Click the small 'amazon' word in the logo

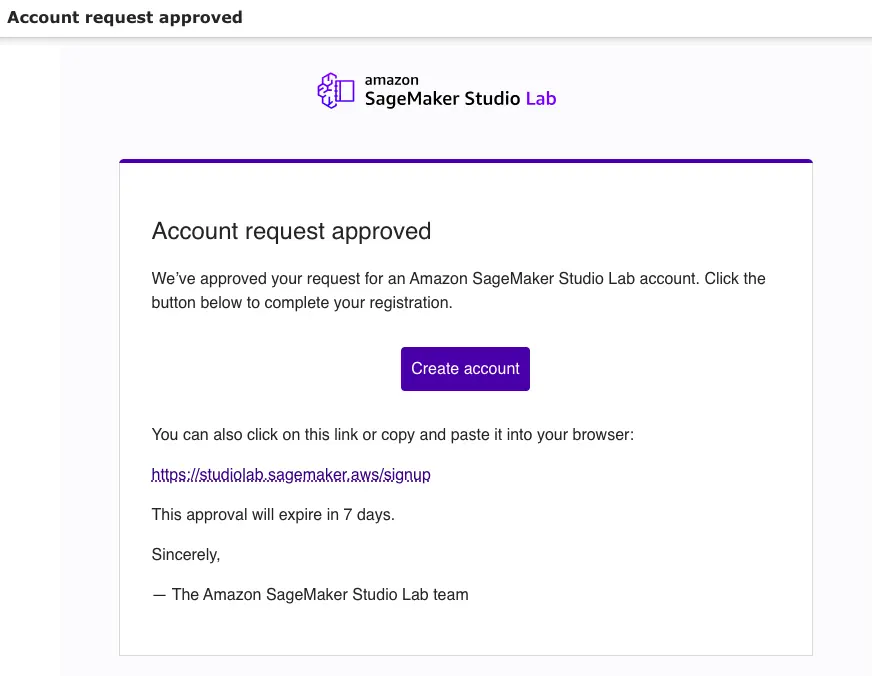click(391, 80)
